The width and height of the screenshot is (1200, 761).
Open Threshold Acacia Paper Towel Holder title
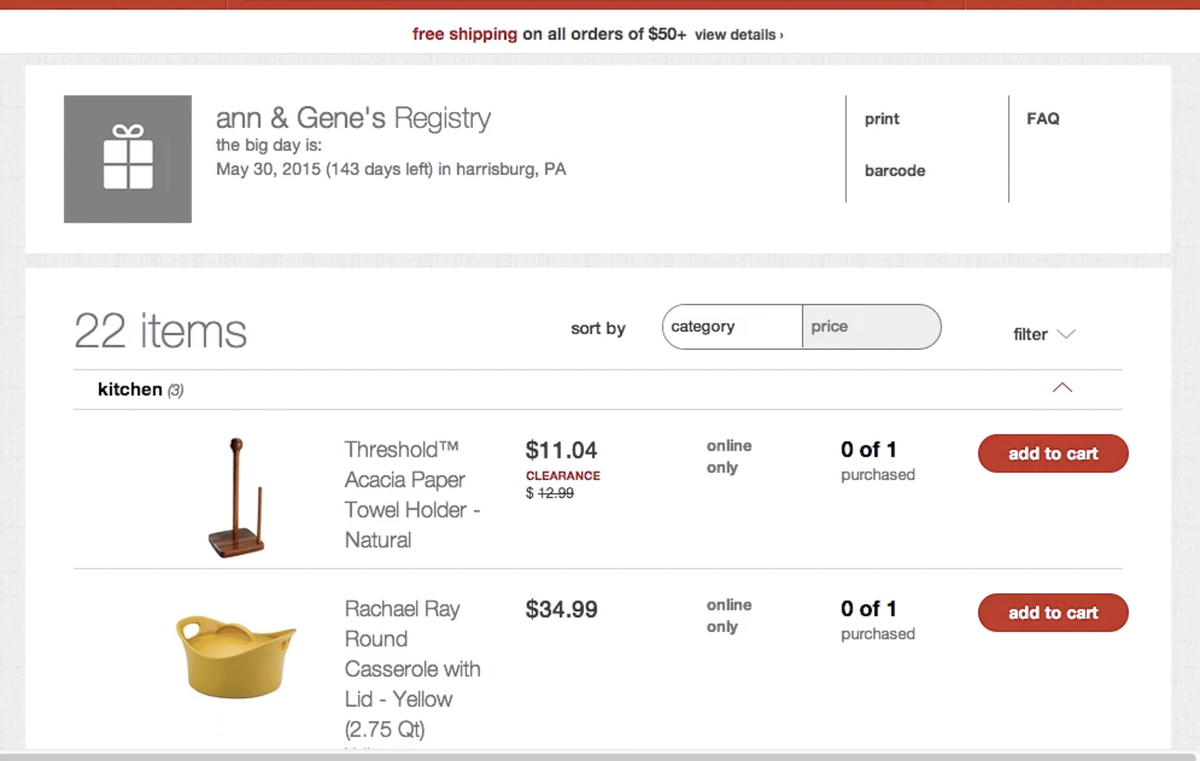pyautogui.click(x=412, y=494)
